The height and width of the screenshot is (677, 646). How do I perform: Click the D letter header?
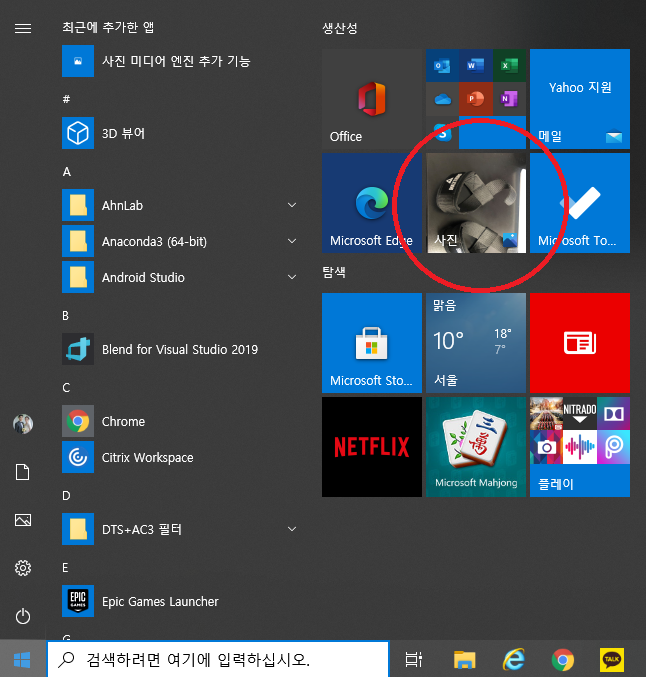point(66,496)
